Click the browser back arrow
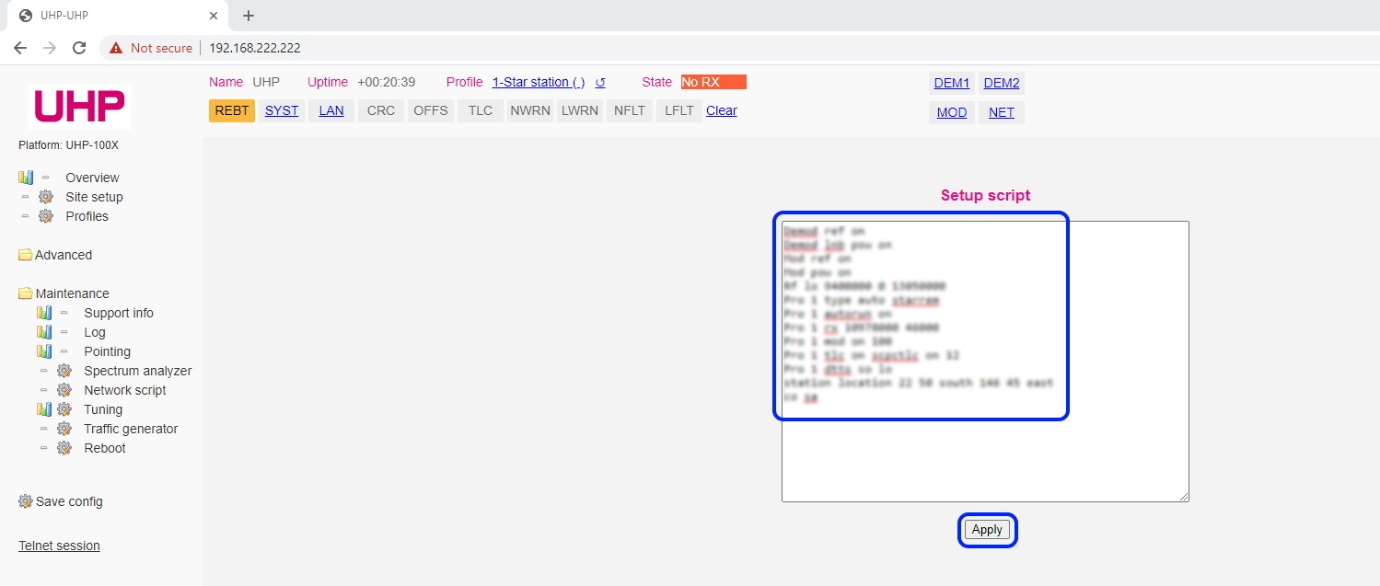 coord(20,48)
